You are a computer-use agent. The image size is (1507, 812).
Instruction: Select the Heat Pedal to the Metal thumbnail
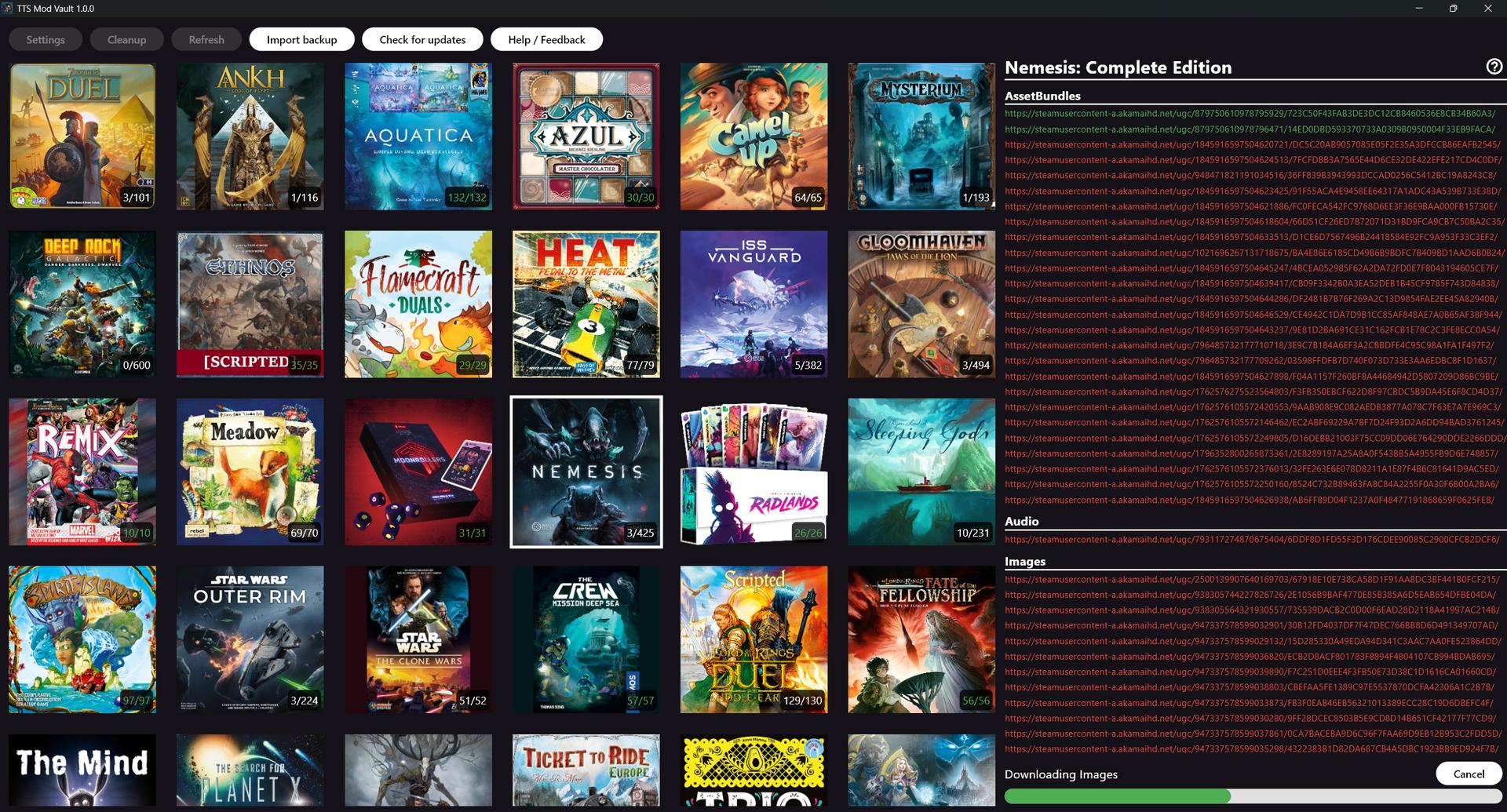point(586,304)
